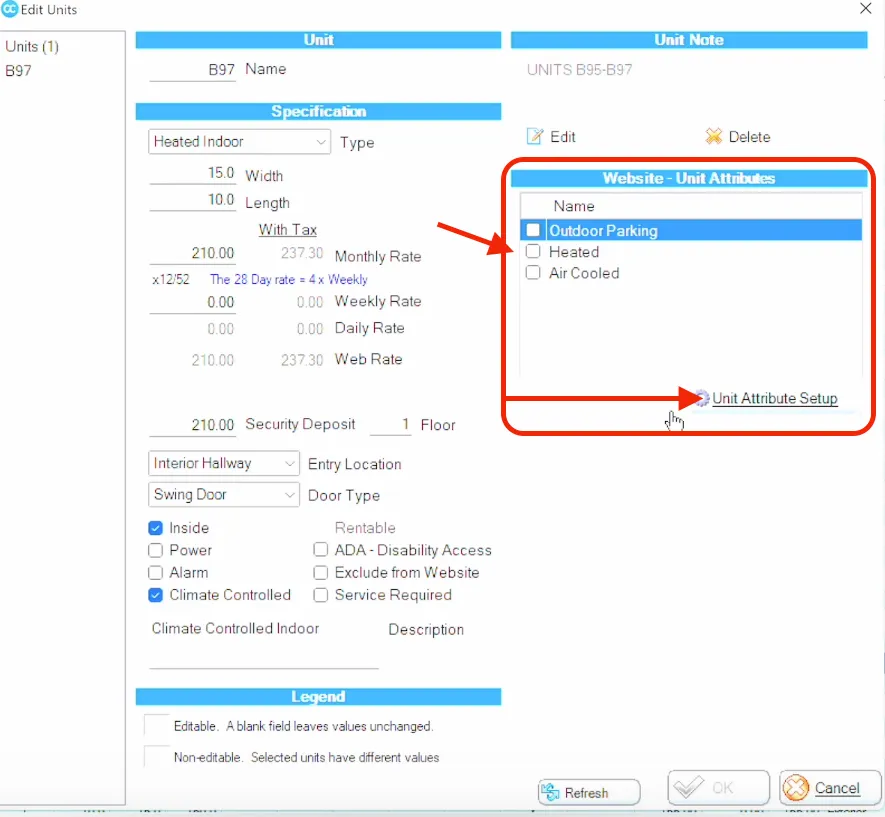Click the Weekly Rate field showing 0.00

click(192, 302)
